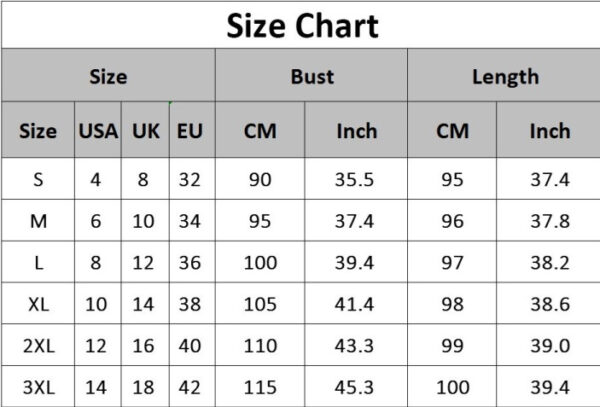600x407 pixels.
Task: Select length value 39.0 inch cell
Action: (x=549, y=345)
